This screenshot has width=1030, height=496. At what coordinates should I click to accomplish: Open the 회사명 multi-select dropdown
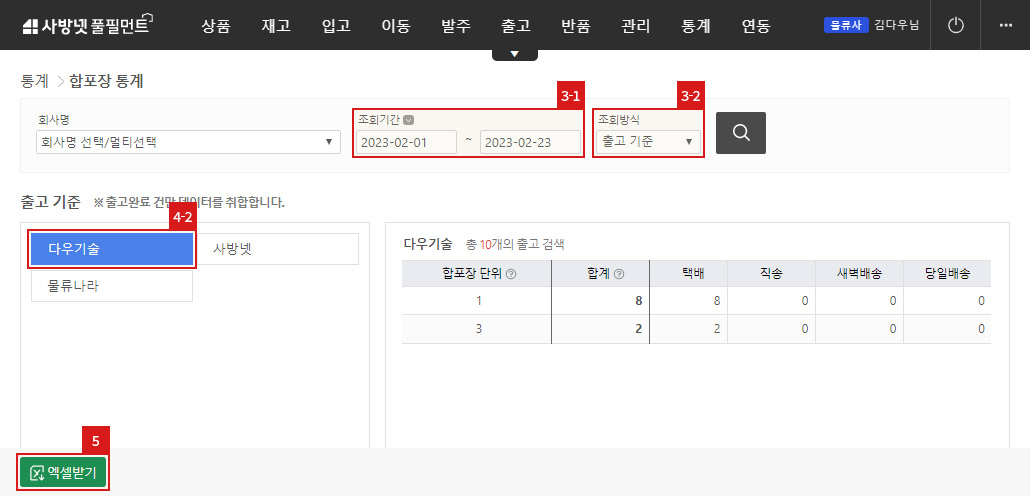click(188, 141)
